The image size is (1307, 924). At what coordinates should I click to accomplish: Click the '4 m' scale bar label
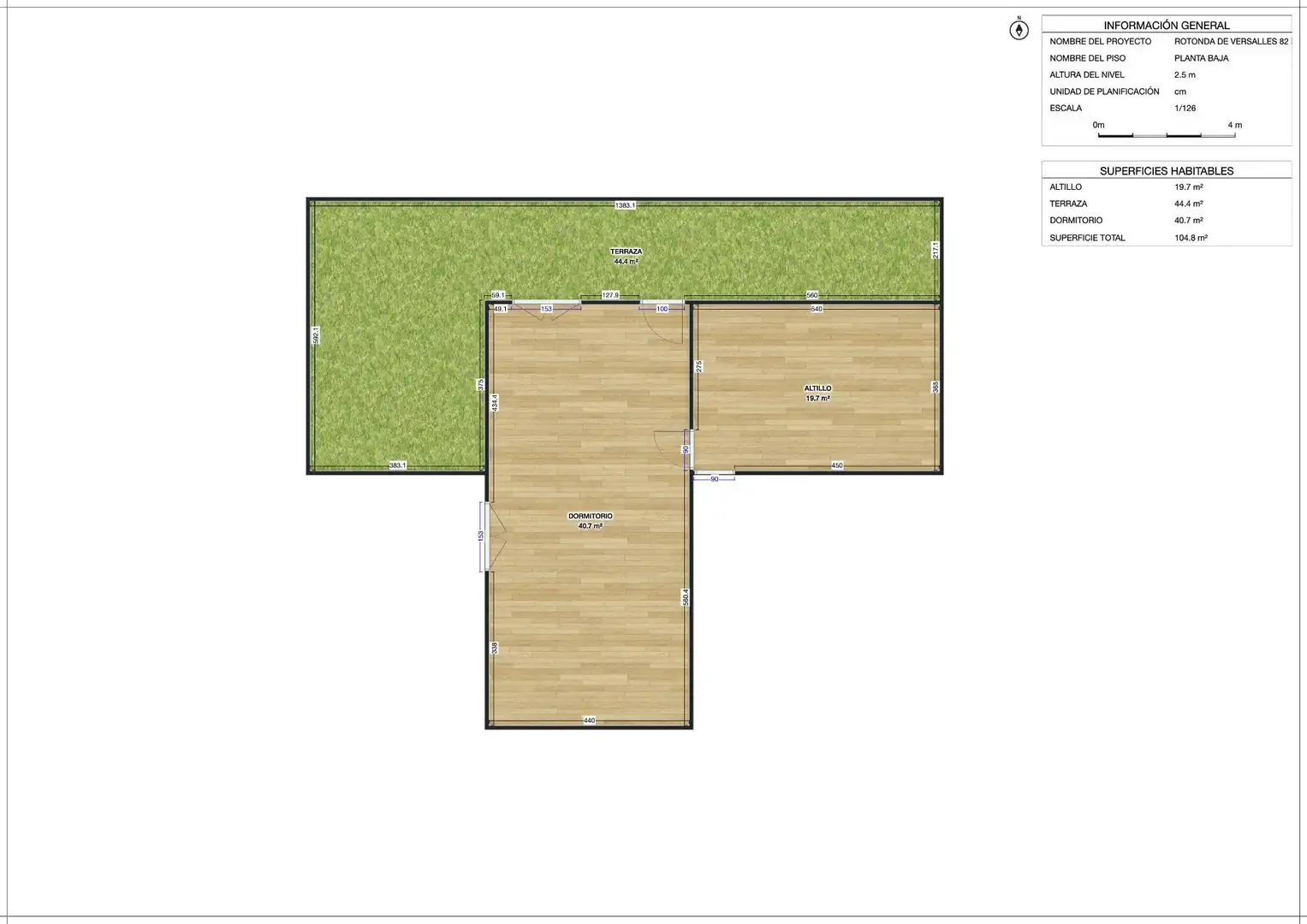(x=1234, y=125)
